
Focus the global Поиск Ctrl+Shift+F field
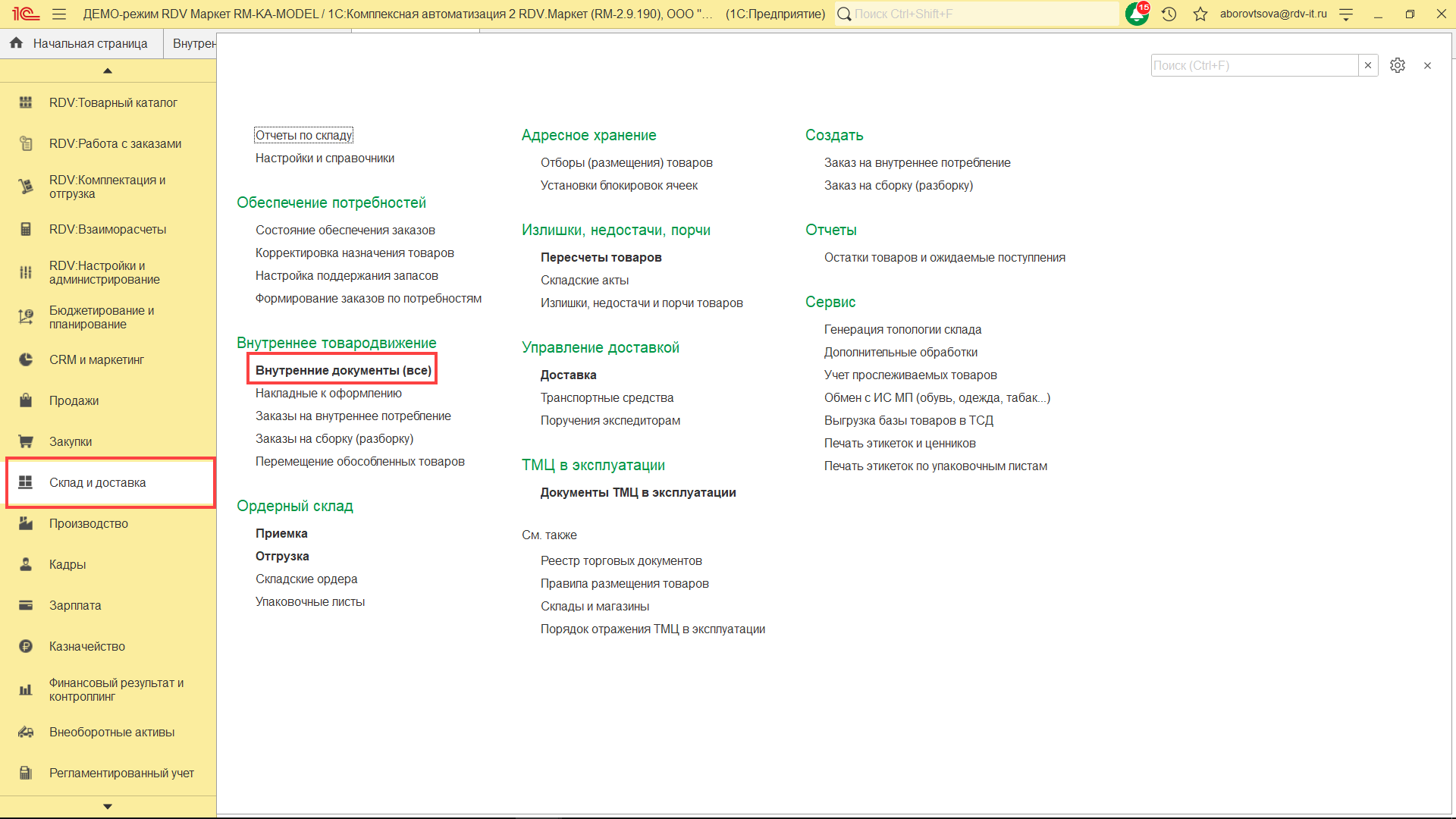(978, 14)
